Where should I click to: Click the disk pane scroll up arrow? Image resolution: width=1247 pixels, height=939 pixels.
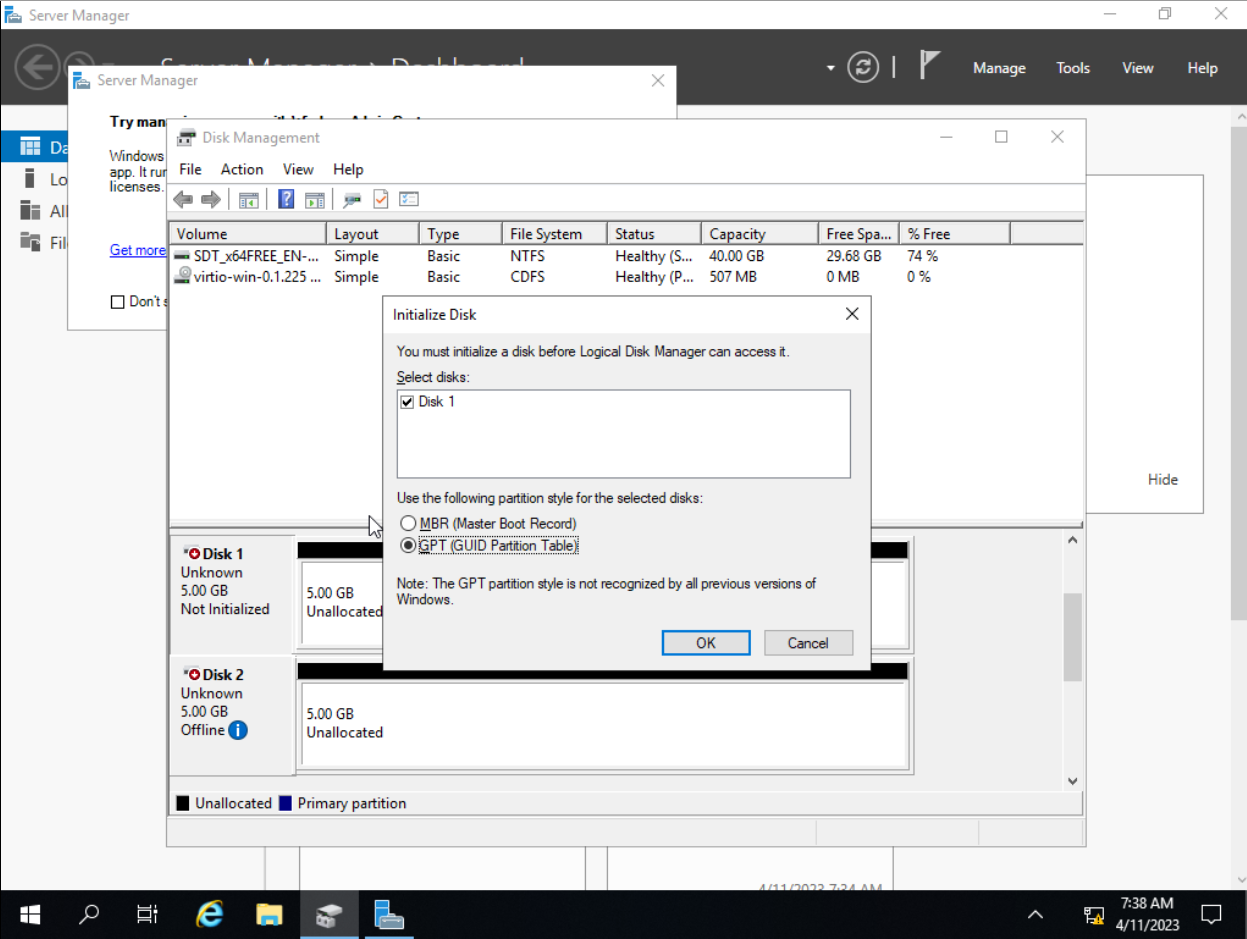[1072, 540]
